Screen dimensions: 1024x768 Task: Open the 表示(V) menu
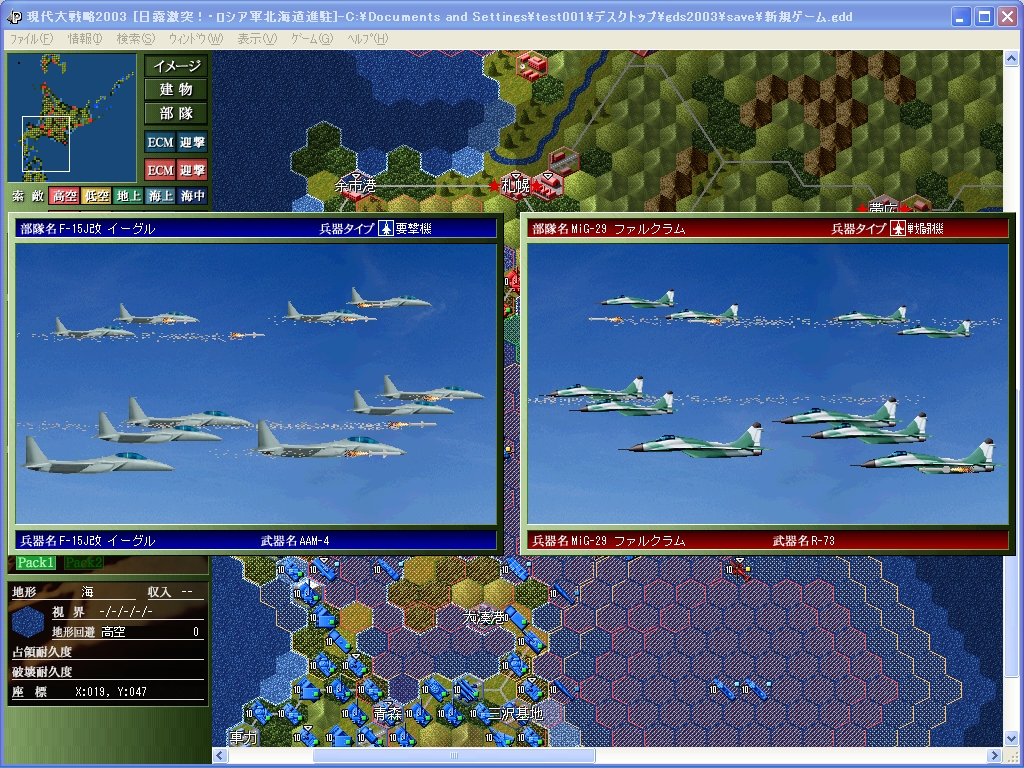tap(257, 38)
